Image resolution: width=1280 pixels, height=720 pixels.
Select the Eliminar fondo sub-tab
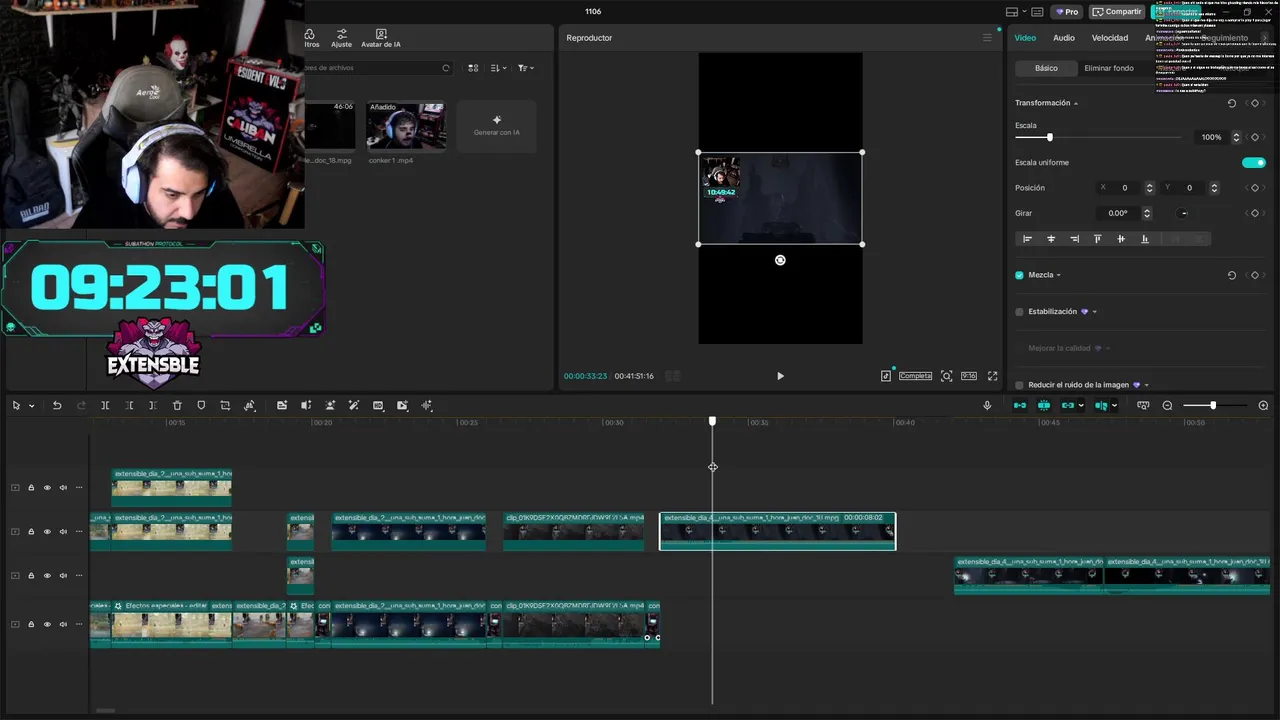pyautogui.click(x=1109, y=68)
